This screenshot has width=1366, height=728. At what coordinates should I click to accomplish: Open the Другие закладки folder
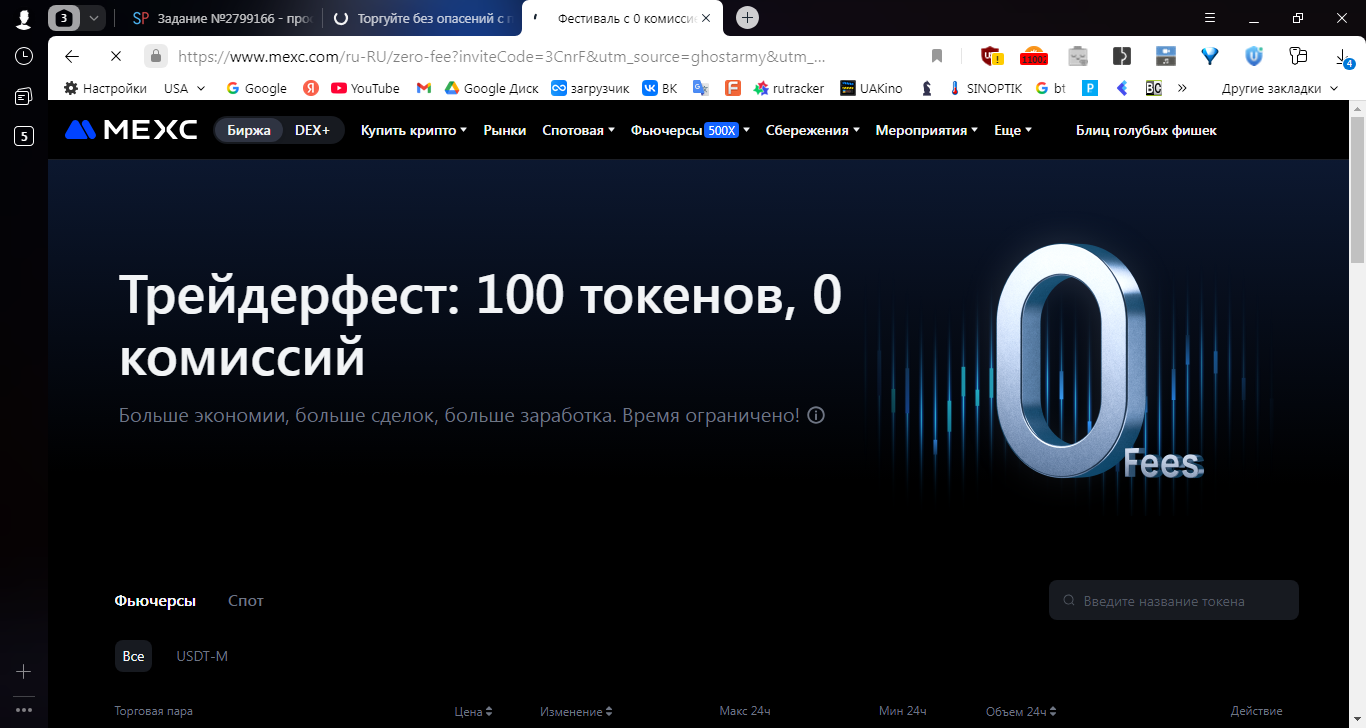coord(1279,88)
